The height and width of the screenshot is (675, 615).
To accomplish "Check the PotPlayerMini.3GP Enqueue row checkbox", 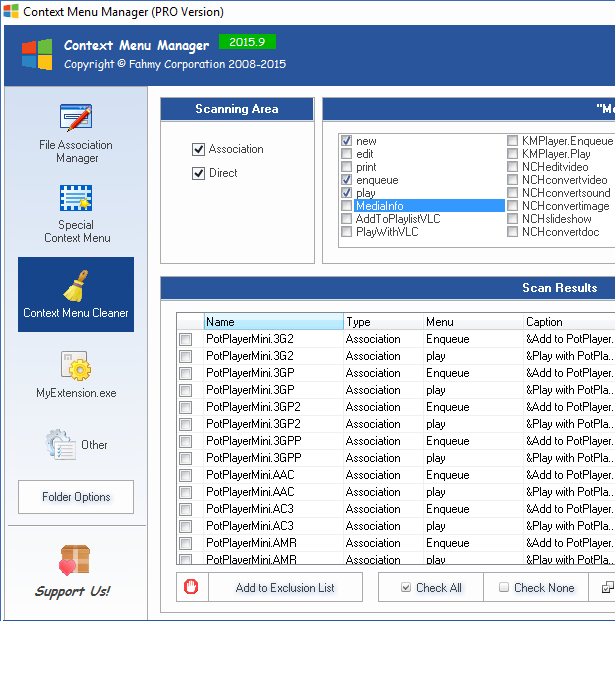I will click(186, 373).
